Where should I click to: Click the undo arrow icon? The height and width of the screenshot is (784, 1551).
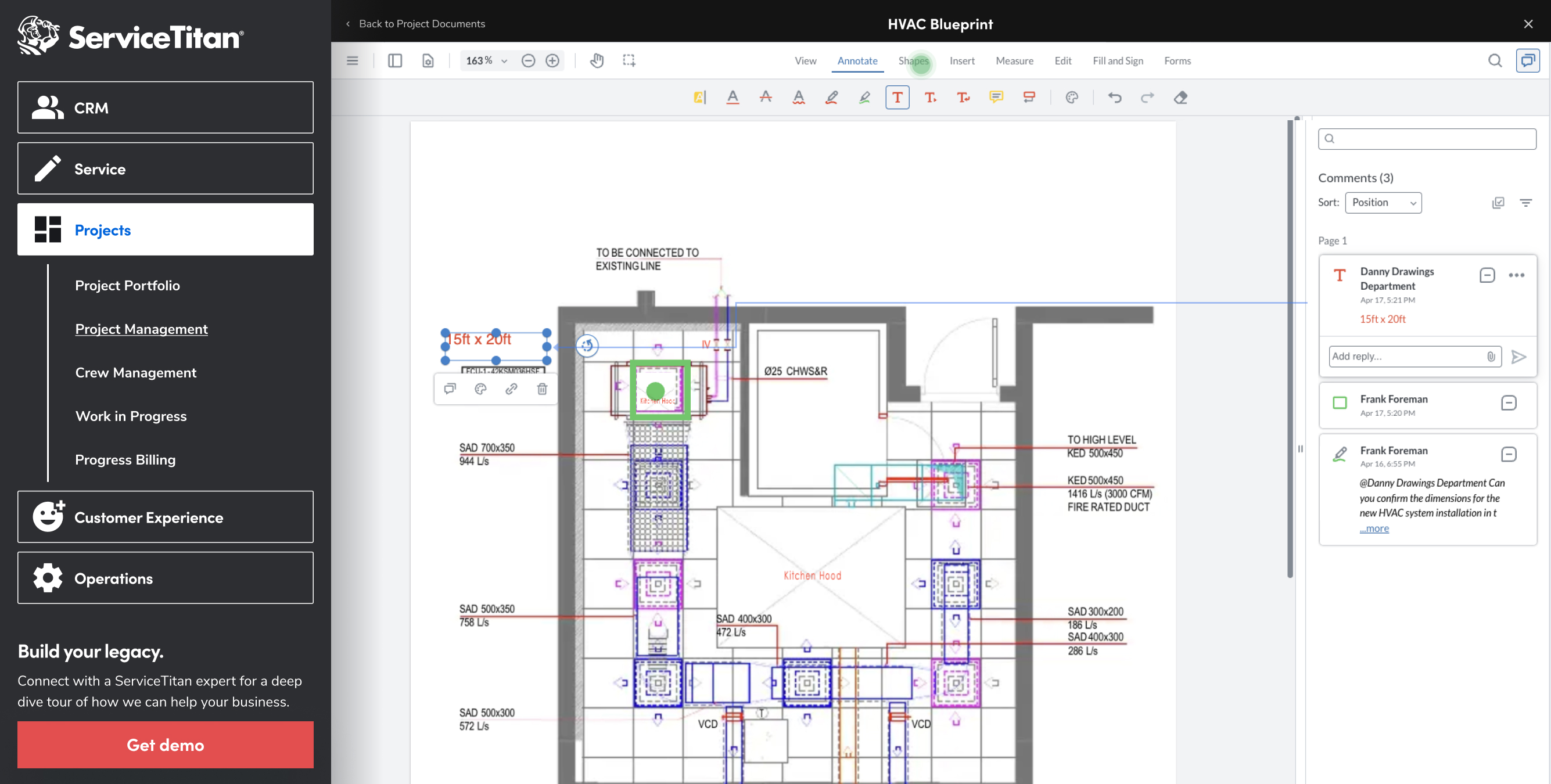tap(1114, 97)
